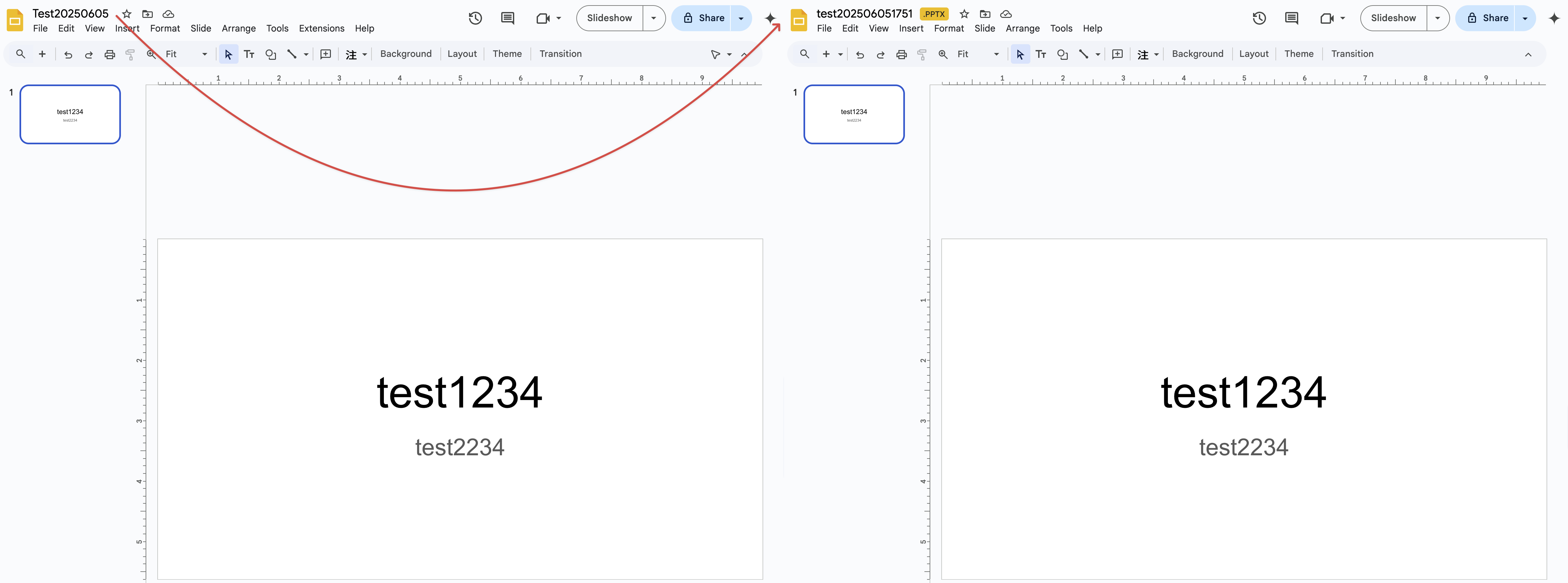Image resolution: width=1568 pixels, height=583 pixels.
Task: Redo action in the right window
Action: click(881, 54)
